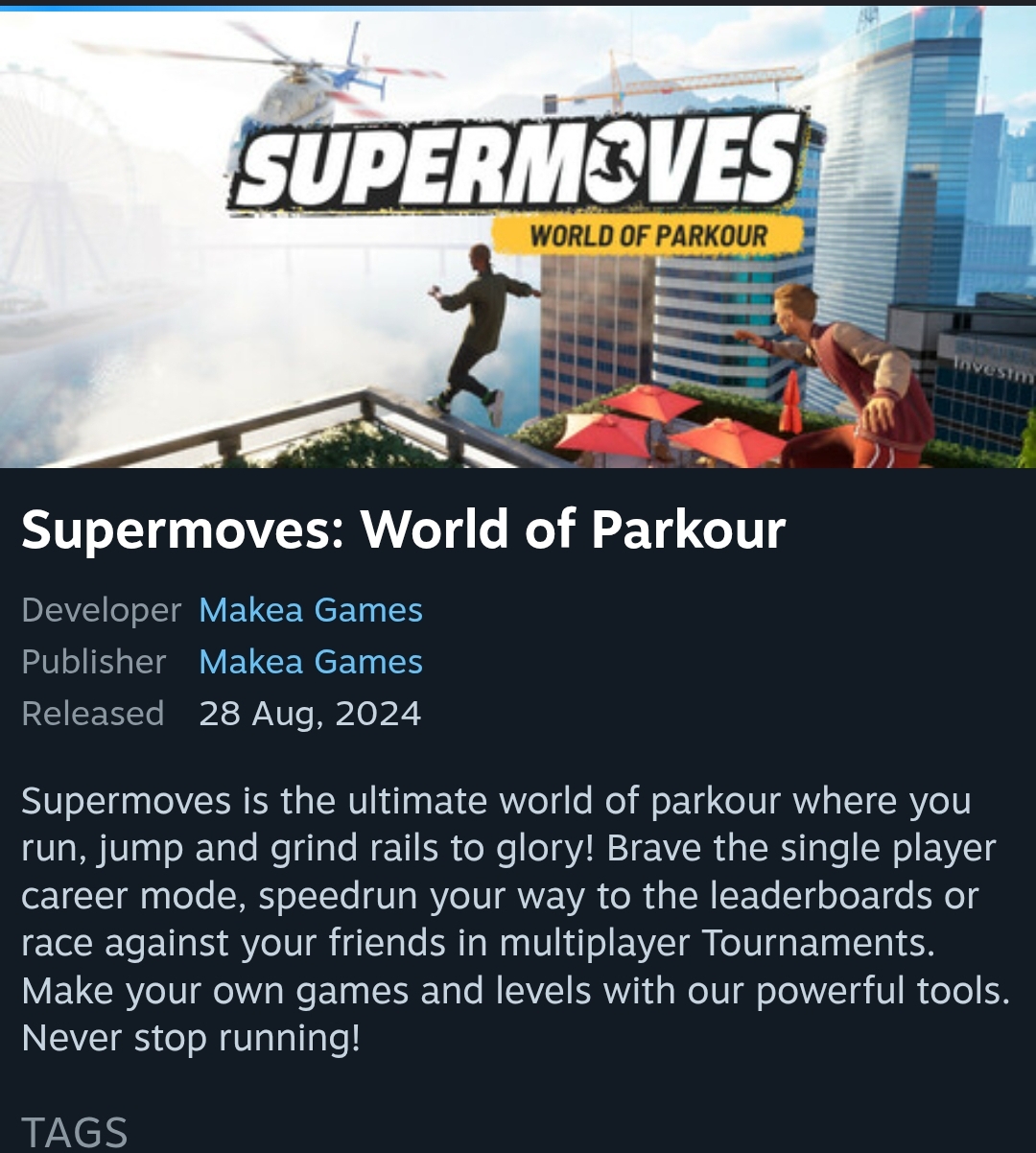The width and height of the screenshot is (1036, 1153).
Task: Click the Publisher label
Action: (x=94, y=662)
